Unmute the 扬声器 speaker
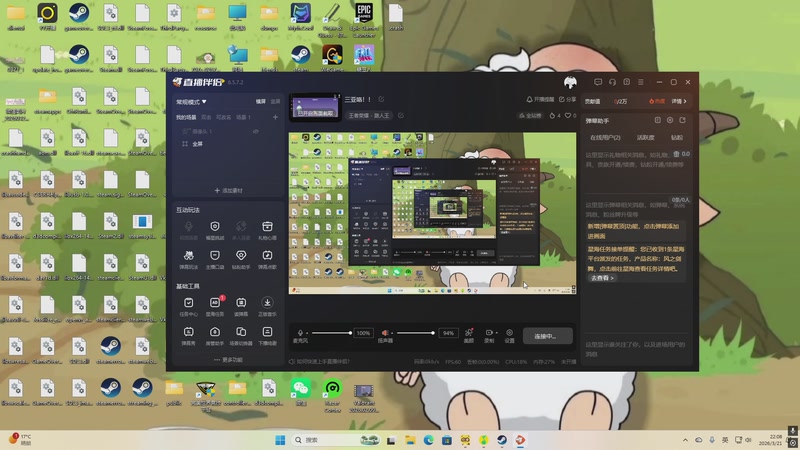 point(385,333)
